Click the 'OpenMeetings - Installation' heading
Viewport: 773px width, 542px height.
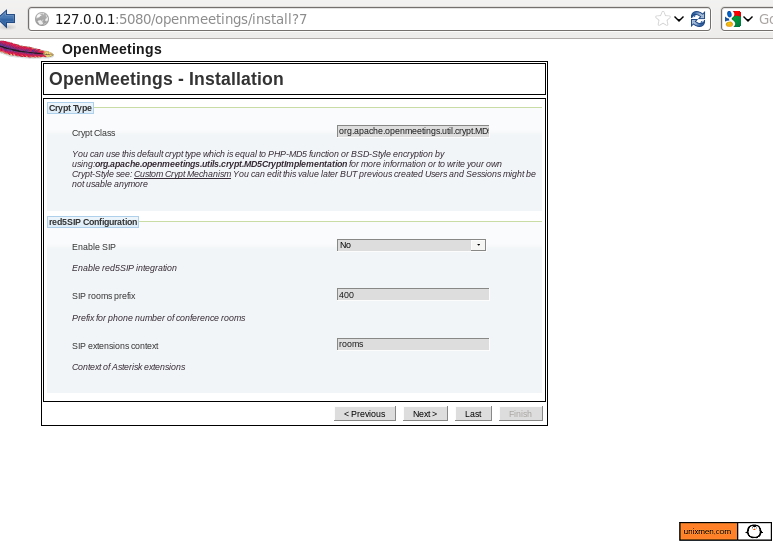click(166, 79)
